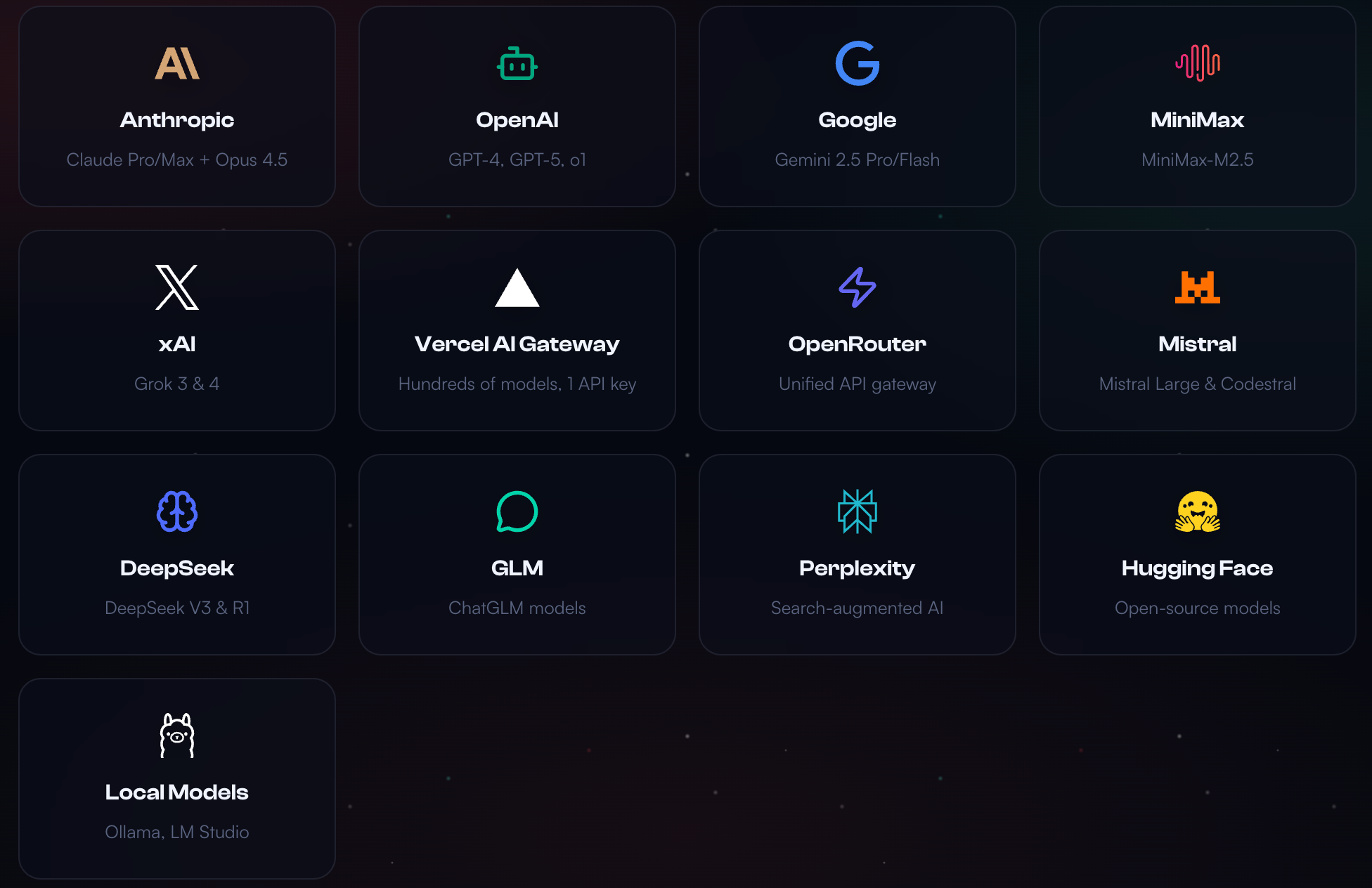Screen dimensions: 1372x888
Task: Click 'Open-source models' description
Action: [1198, 608]
